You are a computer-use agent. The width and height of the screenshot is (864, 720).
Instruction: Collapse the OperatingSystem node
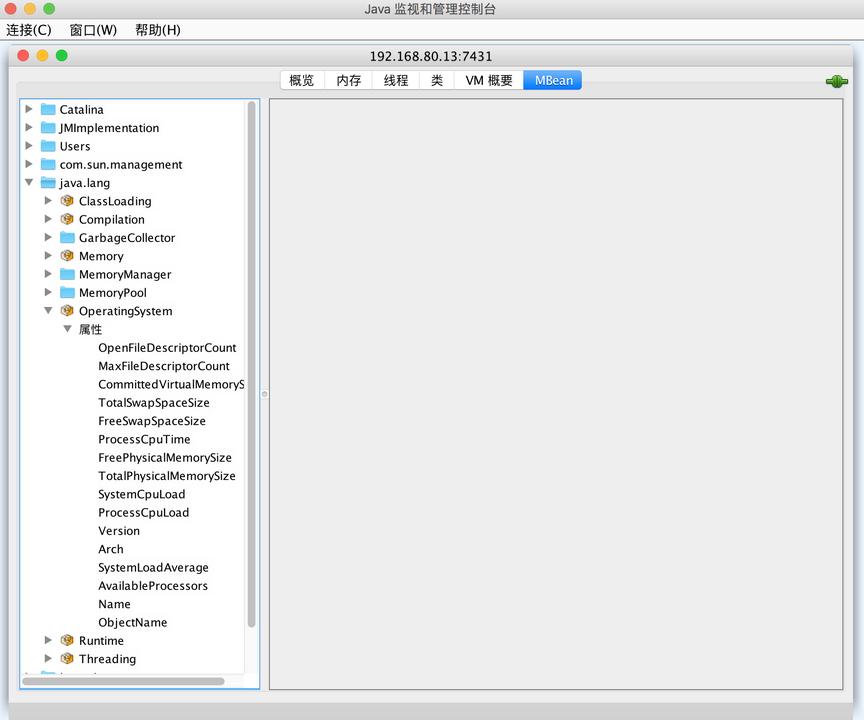pyautogui.click(x=48, y=311)
